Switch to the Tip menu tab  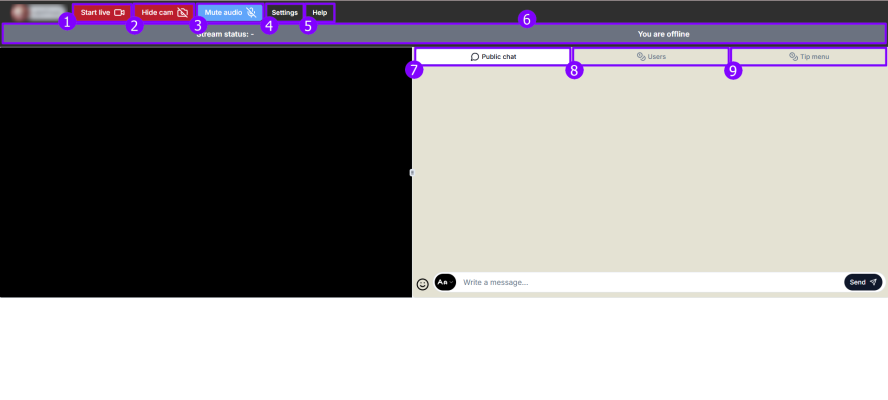808,57
